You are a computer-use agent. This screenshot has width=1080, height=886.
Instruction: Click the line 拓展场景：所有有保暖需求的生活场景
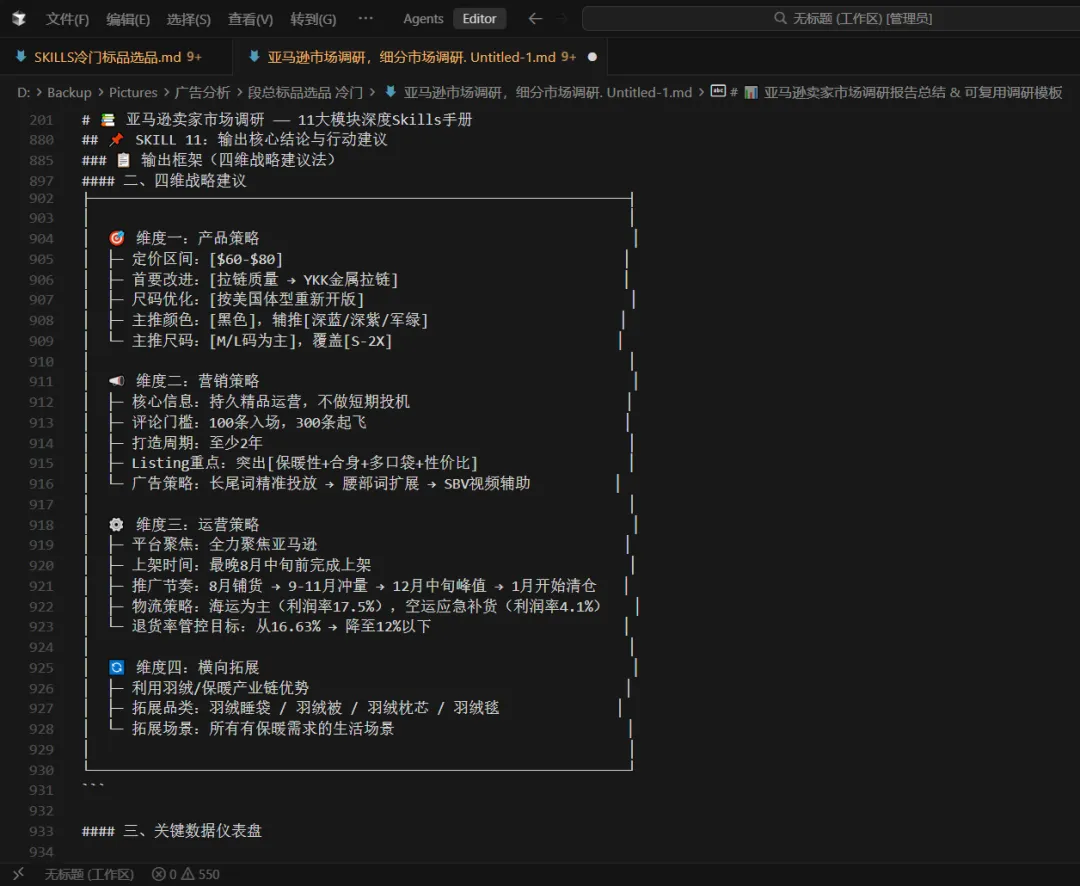263,729
